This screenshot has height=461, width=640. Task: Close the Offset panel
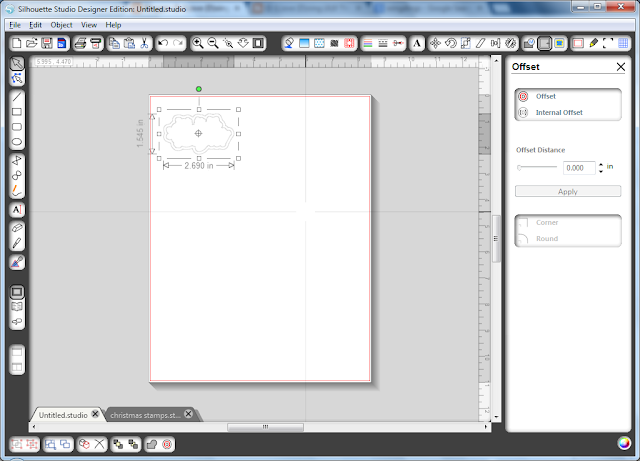620,67
